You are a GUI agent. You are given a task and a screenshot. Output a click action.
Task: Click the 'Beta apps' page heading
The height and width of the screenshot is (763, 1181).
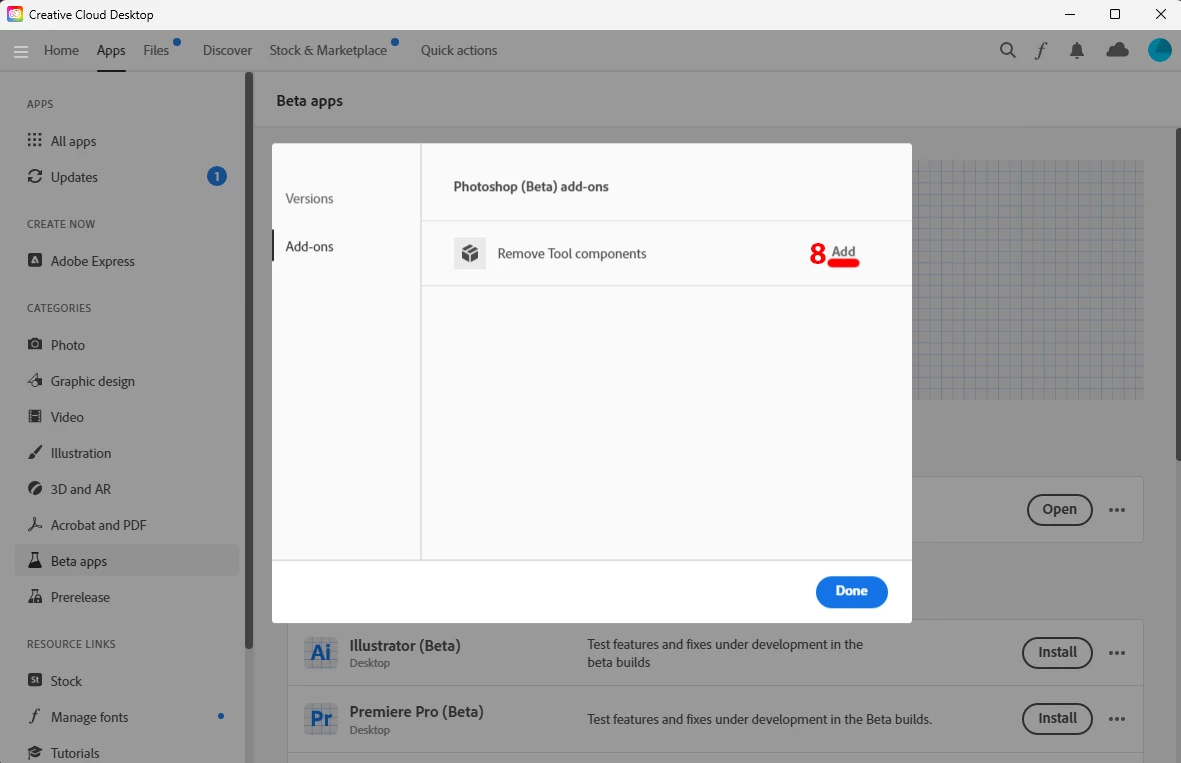(310, 101)
